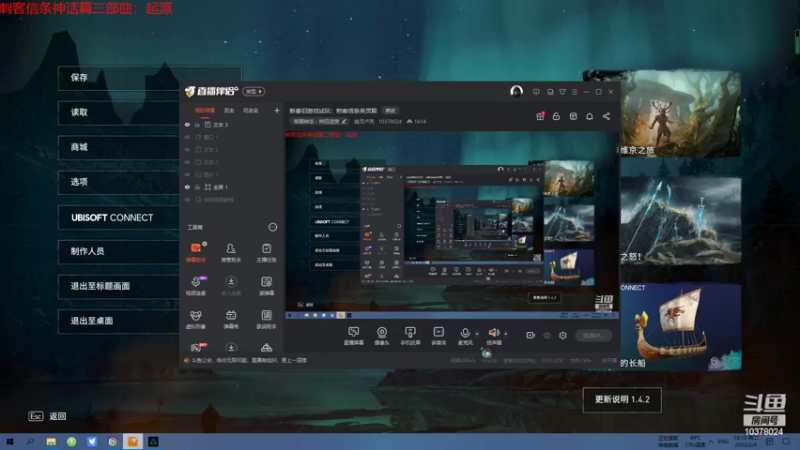Click the recording camera icon
The width and height of the screenshot is (800, 450).
point(531,335)
